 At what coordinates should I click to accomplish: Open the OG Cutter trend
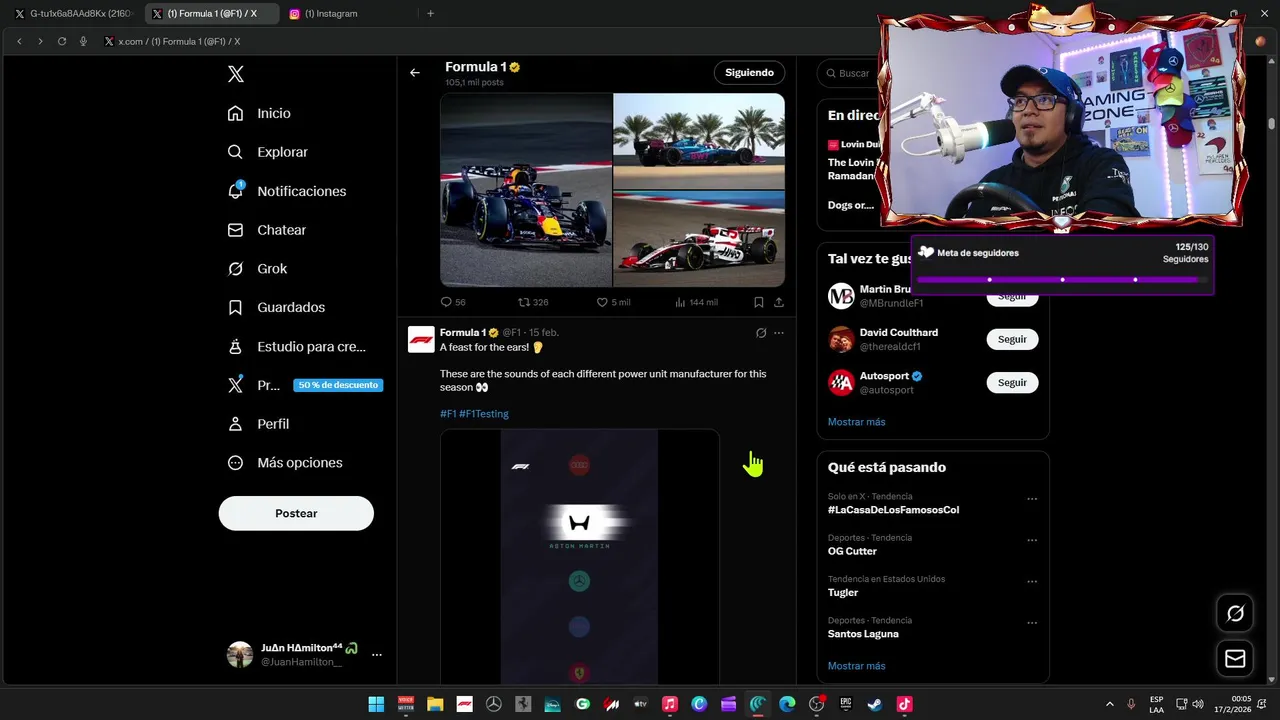(x=852, y=551)
